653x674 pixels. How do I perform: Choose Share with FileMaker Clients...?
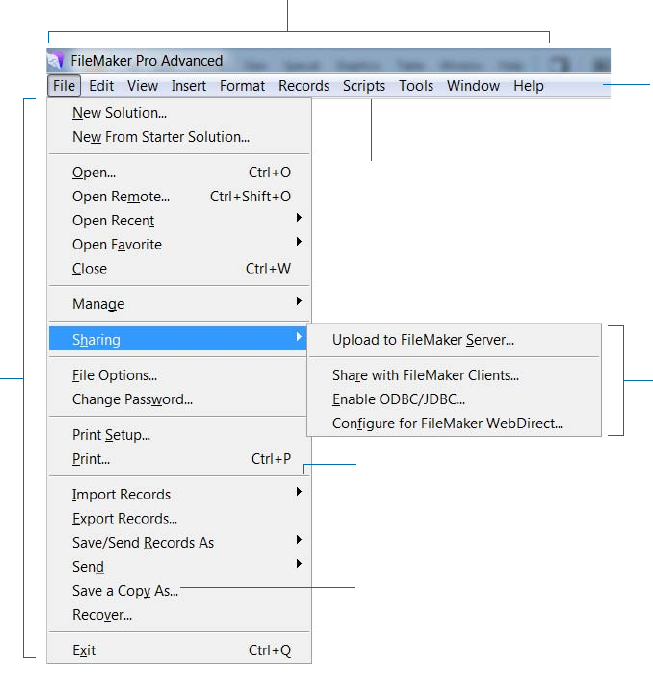454,375
